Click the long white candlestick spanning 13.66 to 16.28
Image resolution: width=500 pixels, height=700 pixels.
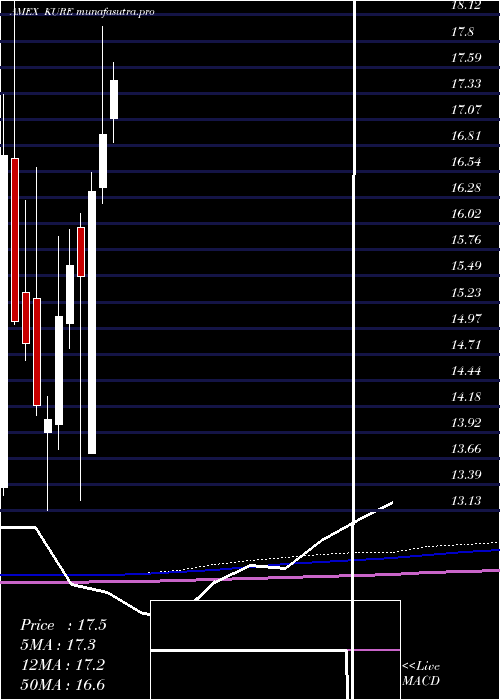(x=92, y=322)
